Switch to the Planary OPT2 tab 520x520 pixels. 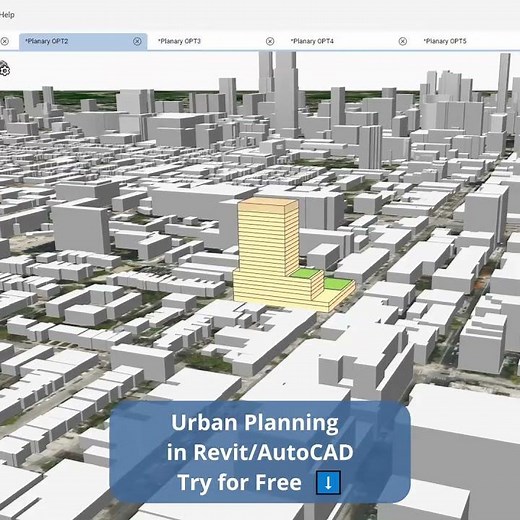pos(83,41)
